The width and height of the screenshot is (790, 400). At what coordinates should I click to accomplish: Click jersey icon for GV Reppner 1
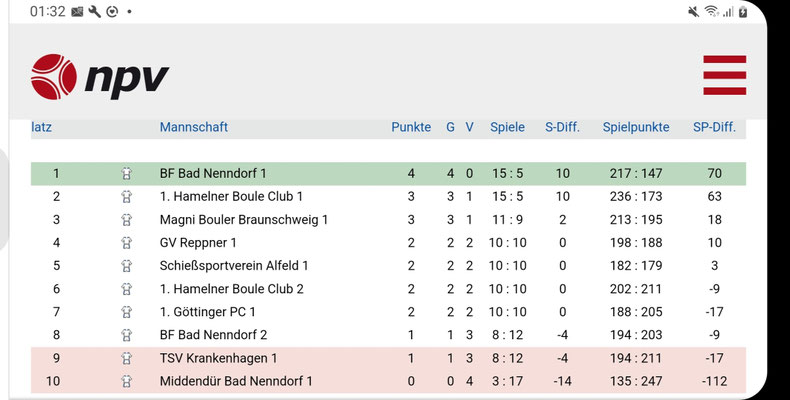(x=126, y=243)
